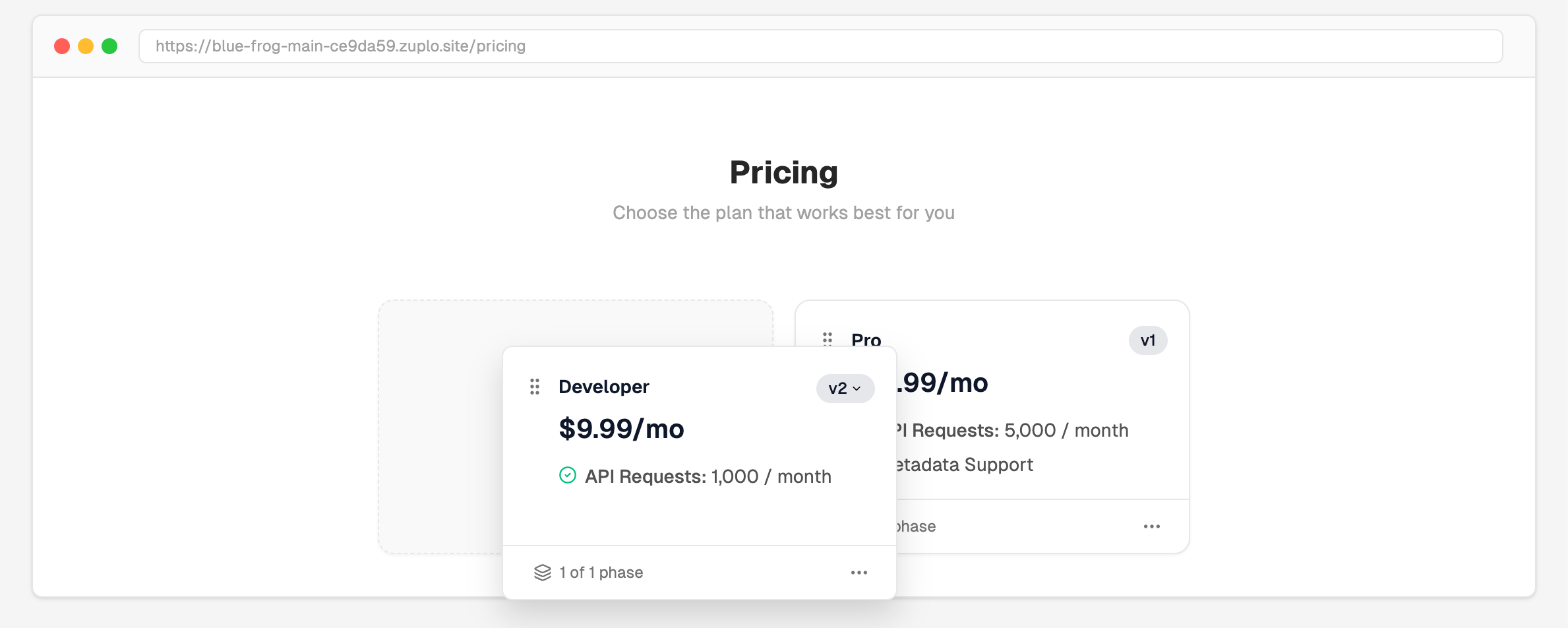Click the Developer plan title

[603, 387]
